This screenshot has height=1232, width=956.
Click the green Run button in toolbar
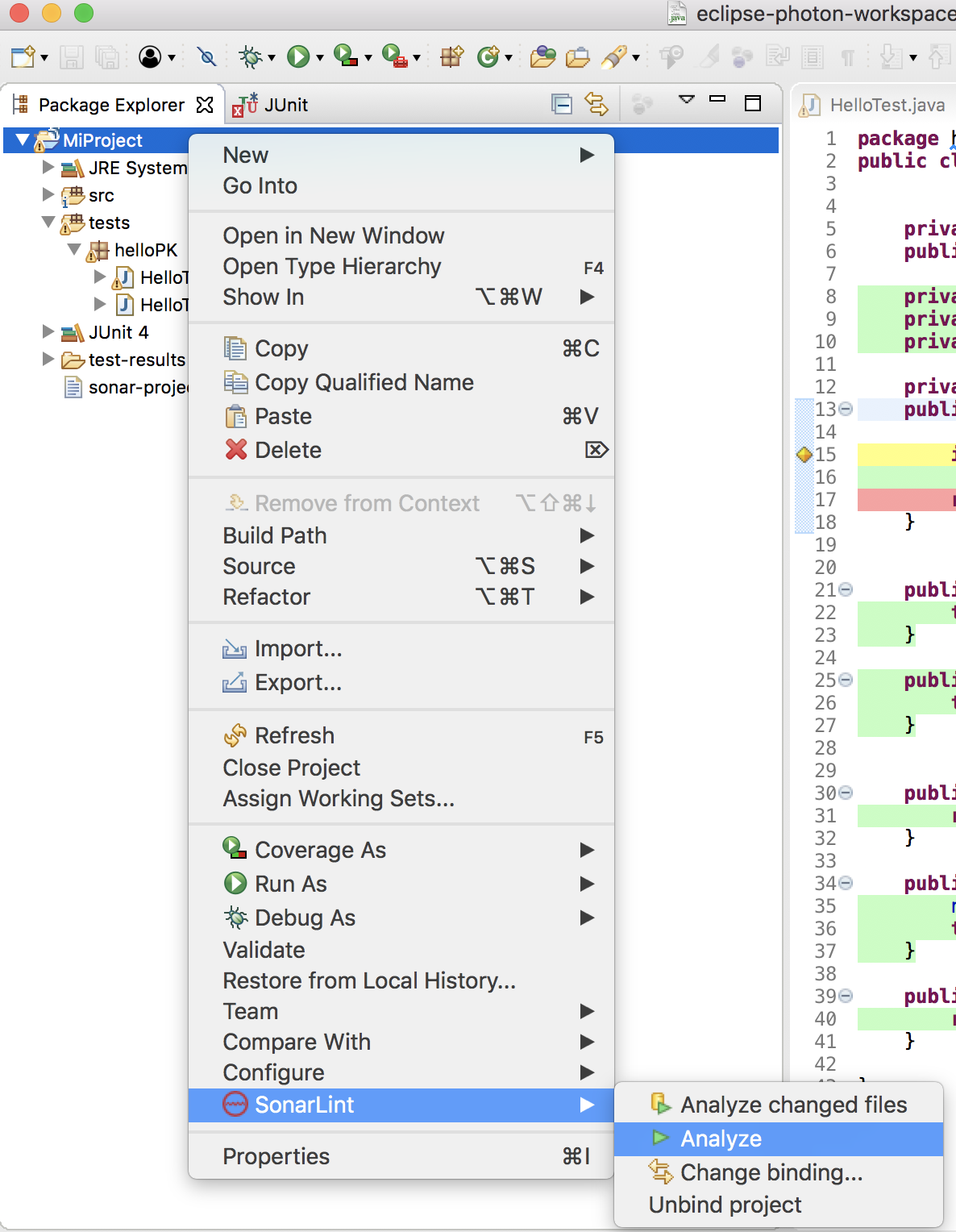298,56
